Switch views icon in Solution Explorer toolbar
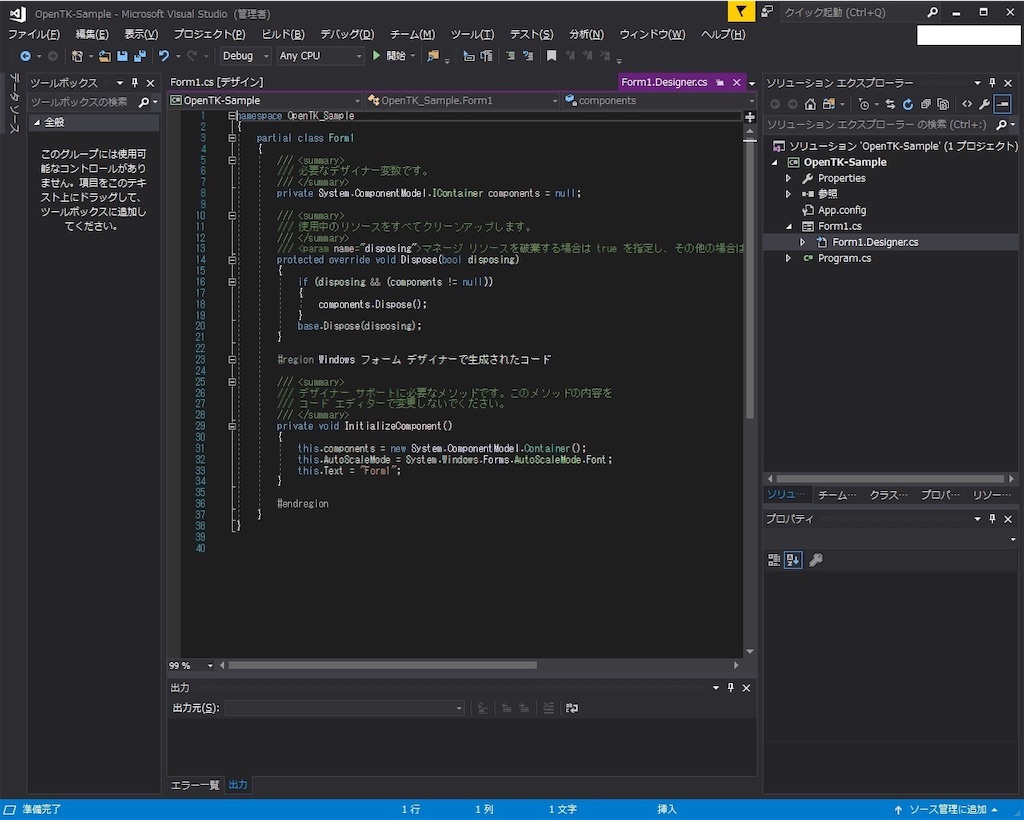 click(x=829, y=104)
